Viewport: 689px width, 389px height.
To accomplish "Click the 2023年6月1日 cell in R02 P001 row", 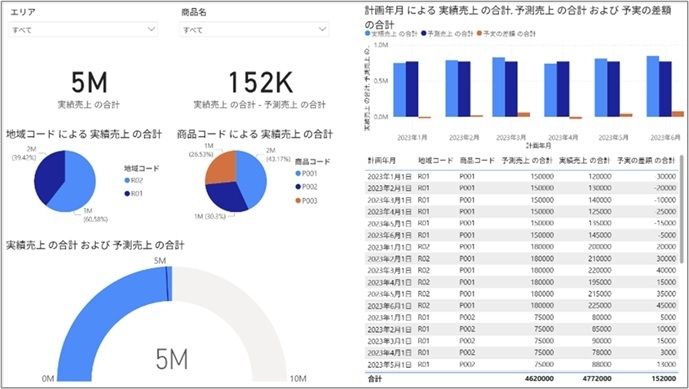I will tap(389, 305).
